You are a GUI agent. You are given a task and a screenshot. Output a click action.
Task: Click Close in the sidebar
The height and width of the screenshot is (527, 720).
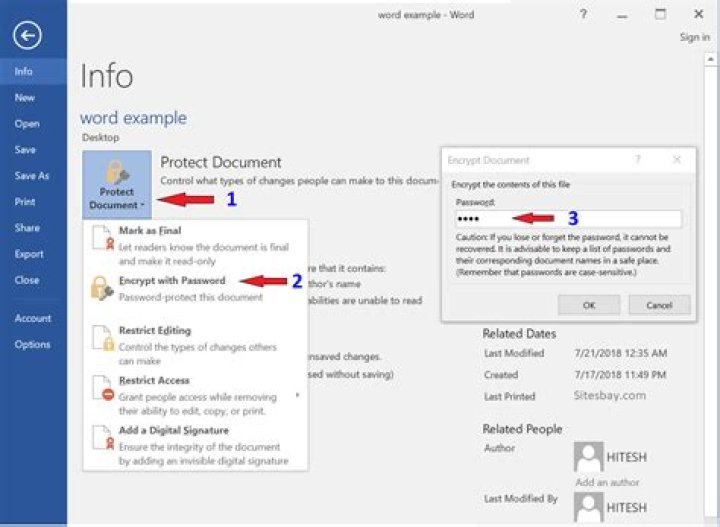[x=34, y=280]
